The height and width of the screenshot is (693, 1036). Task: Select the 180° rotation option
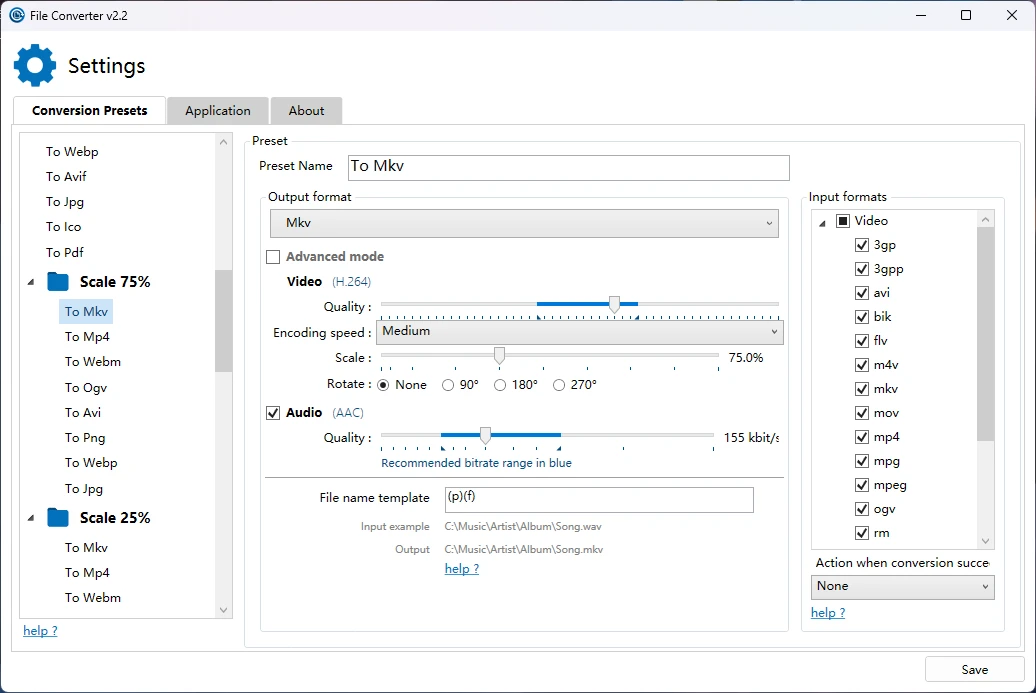click(x=500, y=385)
